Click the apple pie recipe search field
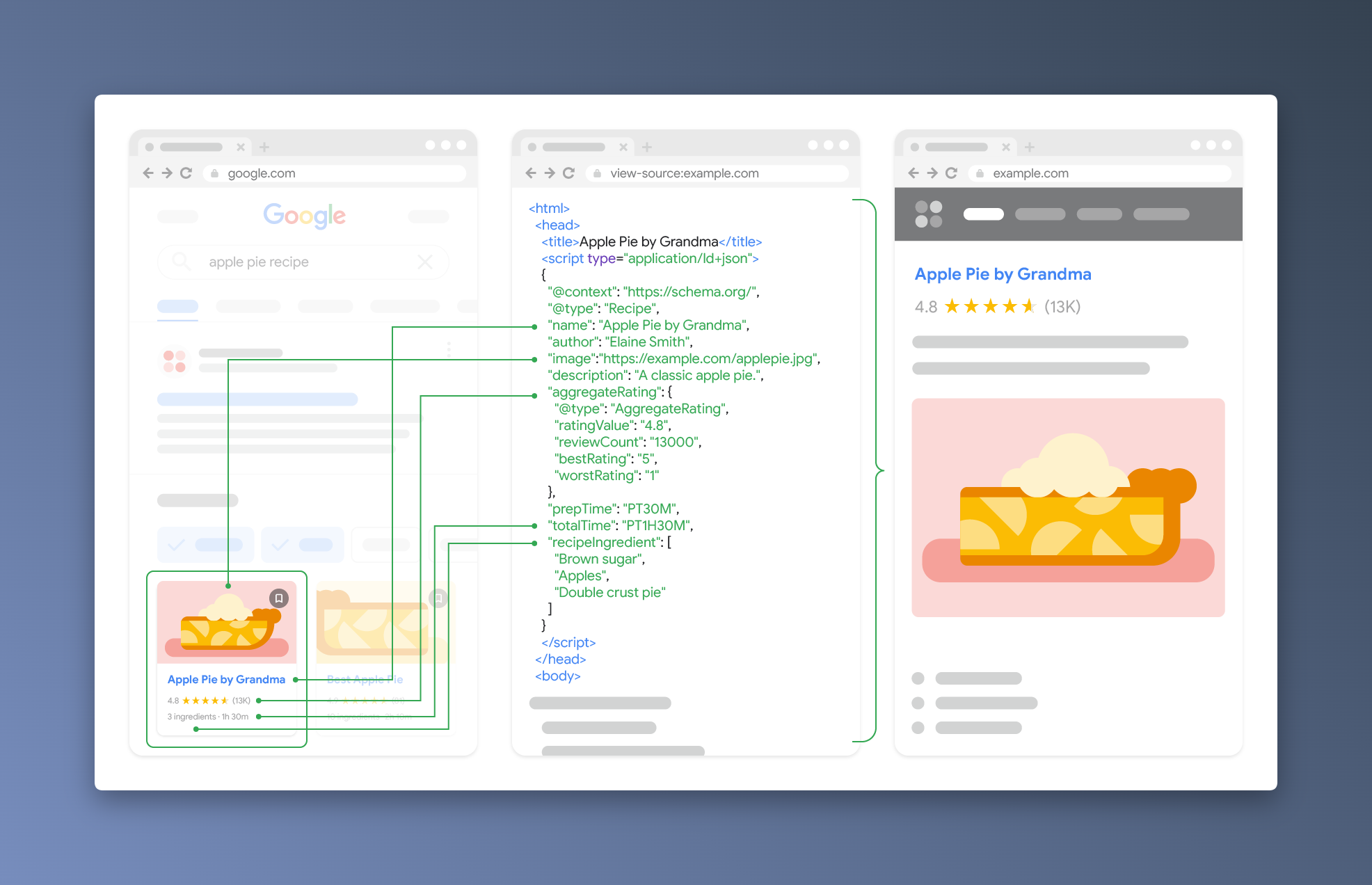Screen dimensions: 1372x885 pyautogui.click(x=303, y=262)
